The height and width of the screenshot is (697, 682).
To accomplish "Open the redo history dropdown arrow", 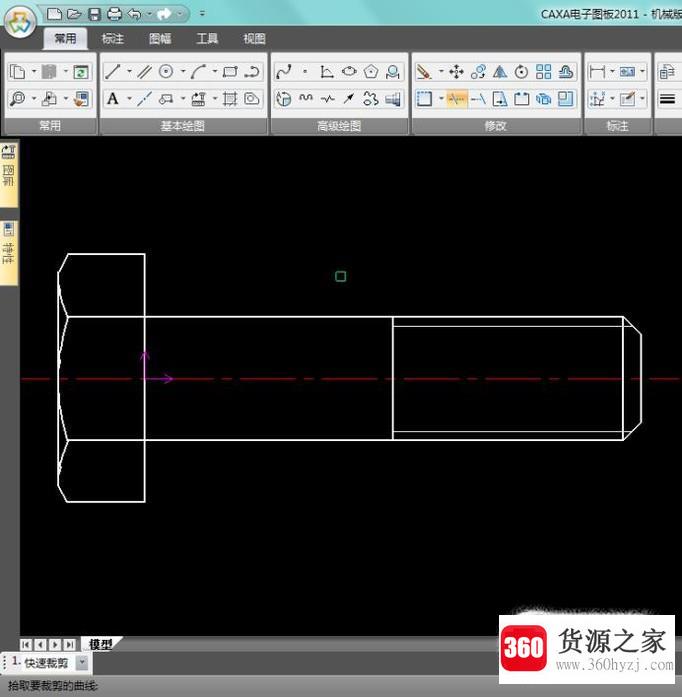I will (180, 14).
